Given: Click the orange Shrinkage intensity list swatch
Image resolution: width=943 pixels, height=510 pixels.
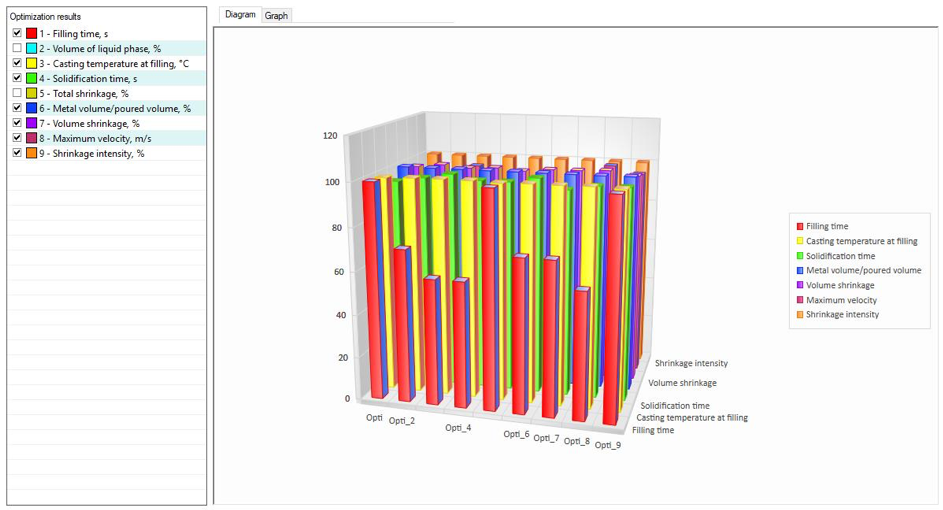Looking at the screenshot, I should [x=31, y=154].
